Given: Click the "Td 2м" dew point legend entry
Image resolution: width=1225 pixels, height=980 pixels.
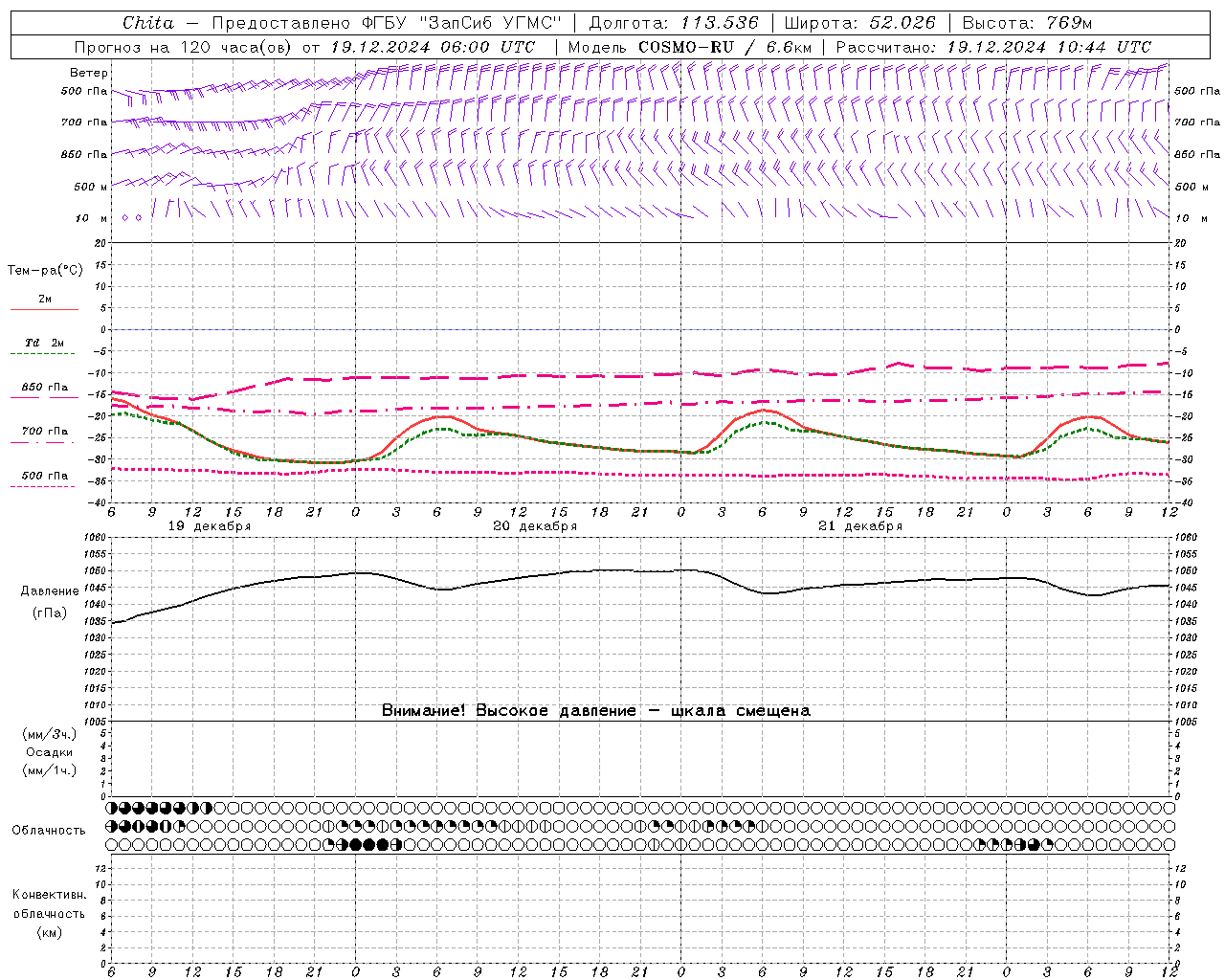Looking at the screenshot, I should [44, 343].
